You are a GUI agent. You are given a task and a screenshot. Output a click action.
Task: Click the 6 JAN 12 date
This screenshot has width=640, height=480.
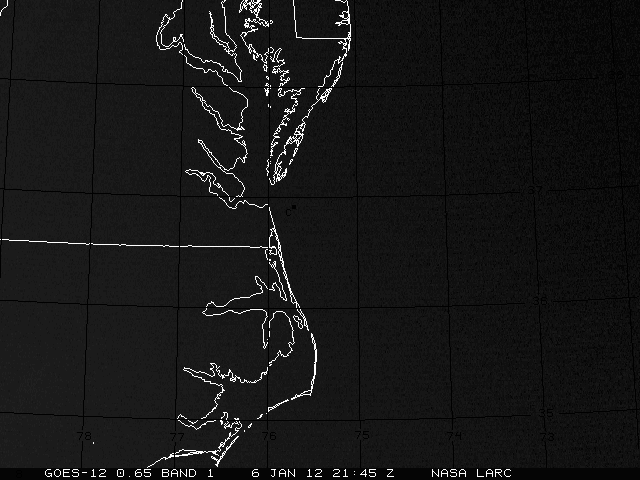(x=286, y=472)
